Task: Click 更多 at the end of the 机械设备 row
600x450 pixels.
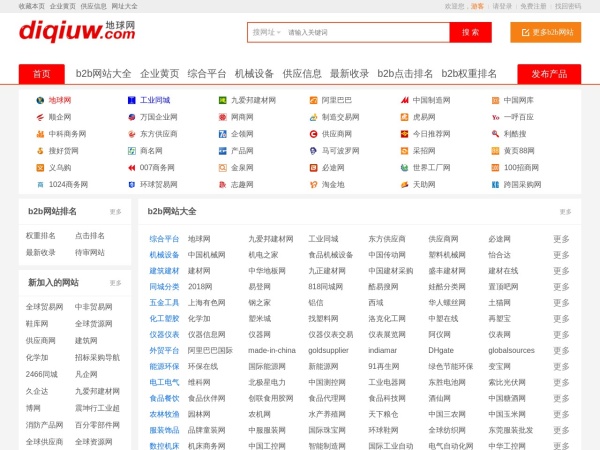Action: point(561,255)
